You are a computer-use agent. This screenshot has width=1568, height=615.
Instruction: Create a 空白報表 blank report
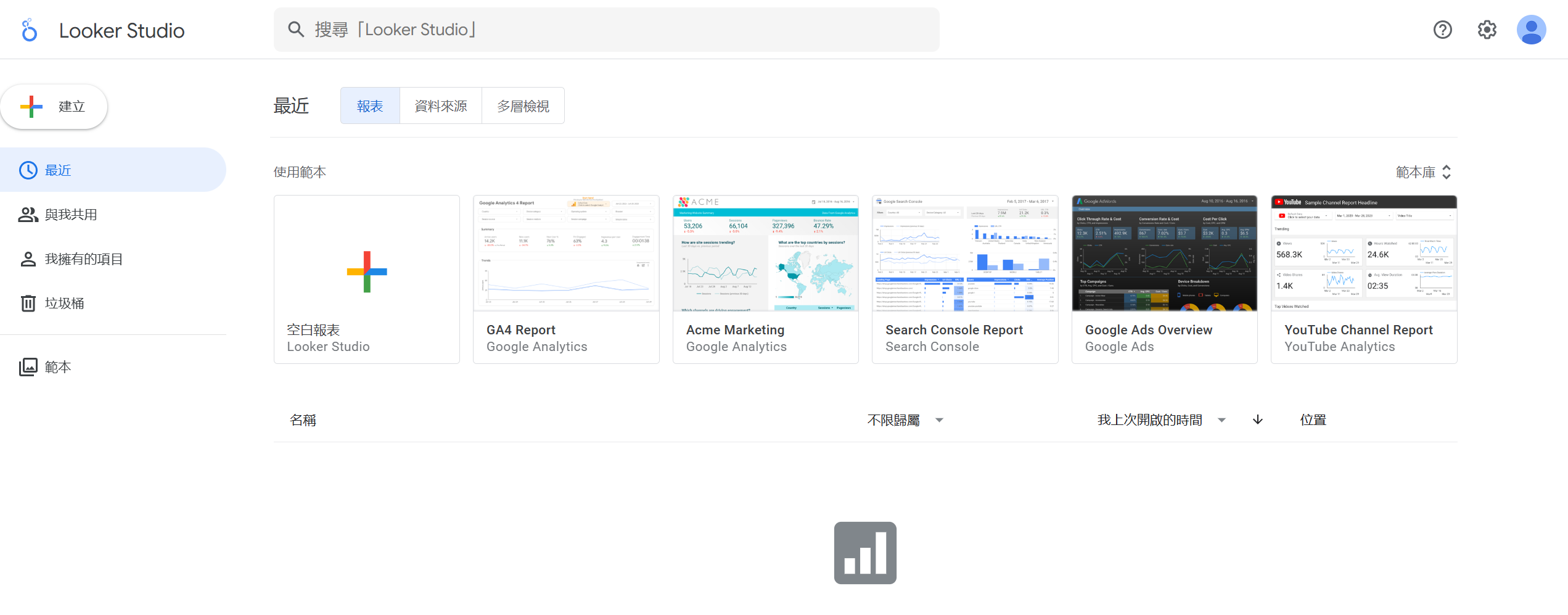[367, 279]
